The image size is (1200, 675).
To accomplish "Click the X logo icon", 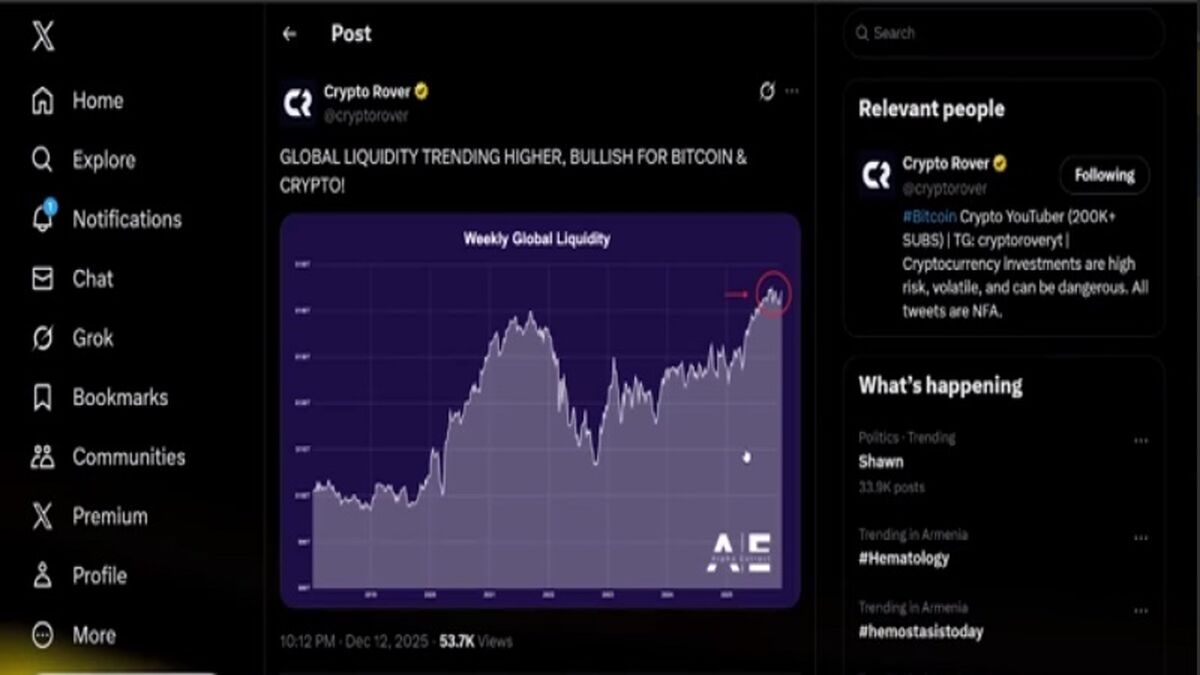I will click(x=42, y=37).
